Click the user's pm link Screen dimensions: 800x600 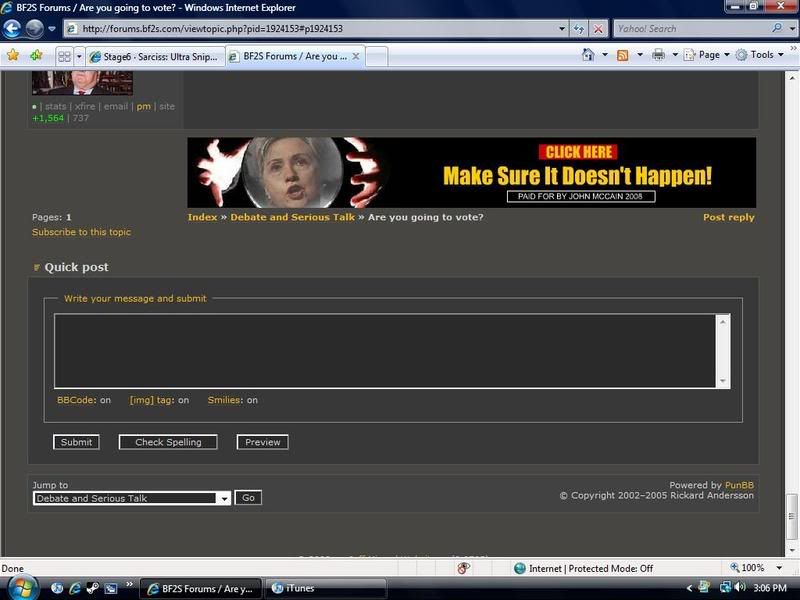pyautogui.click(x=143, y=106)
